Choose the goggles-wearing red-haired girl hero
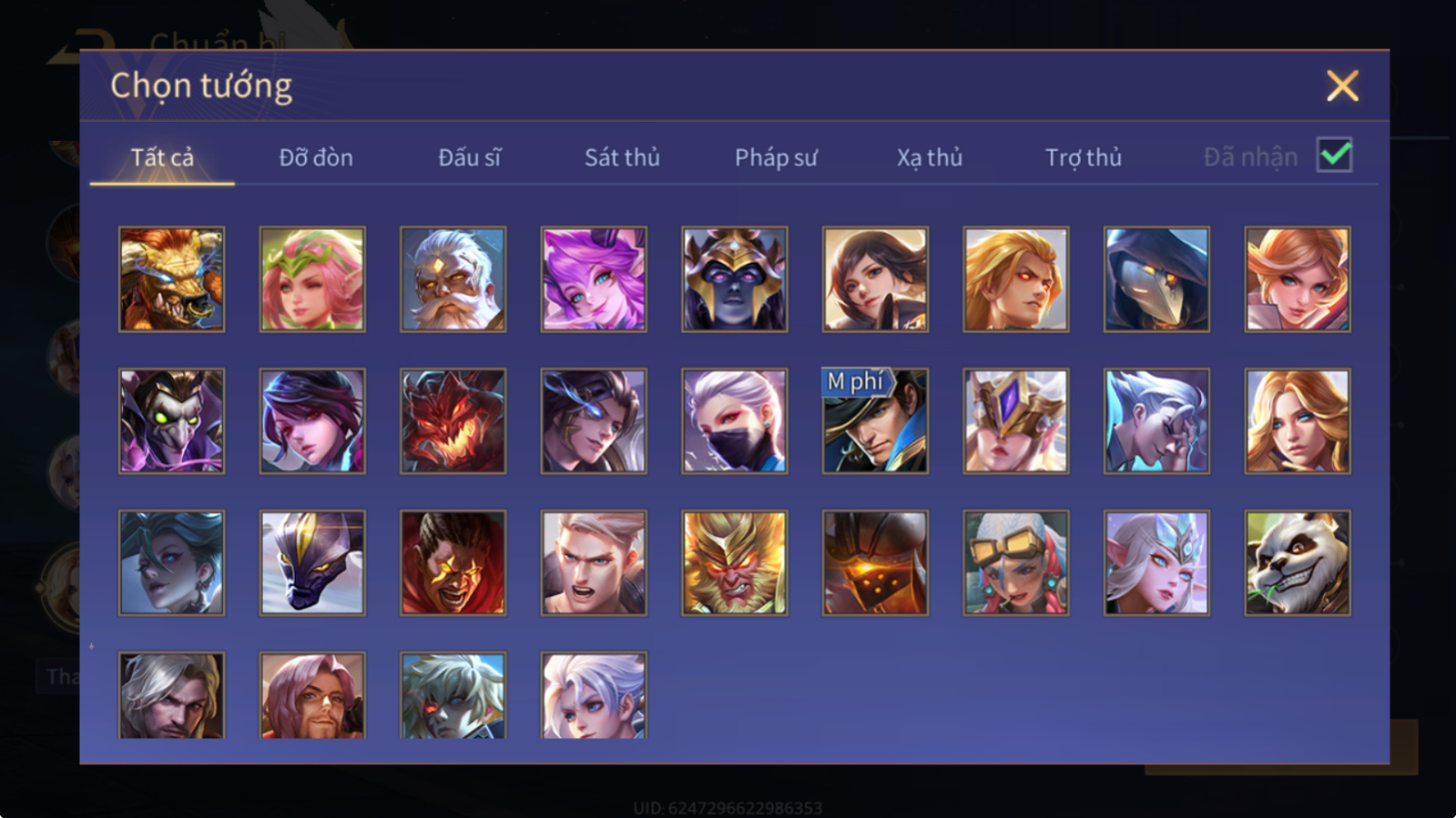The width and height of the screenshot is (1456, 818). 1015,562
